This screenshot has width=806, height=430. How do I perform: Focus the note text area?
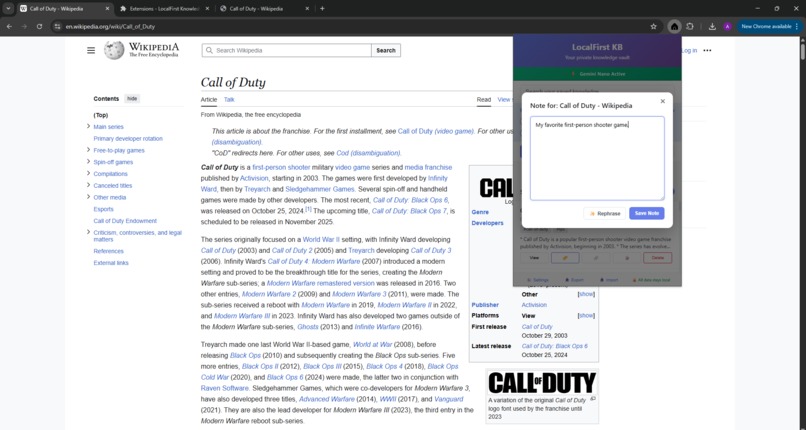(x=597, y=158)
